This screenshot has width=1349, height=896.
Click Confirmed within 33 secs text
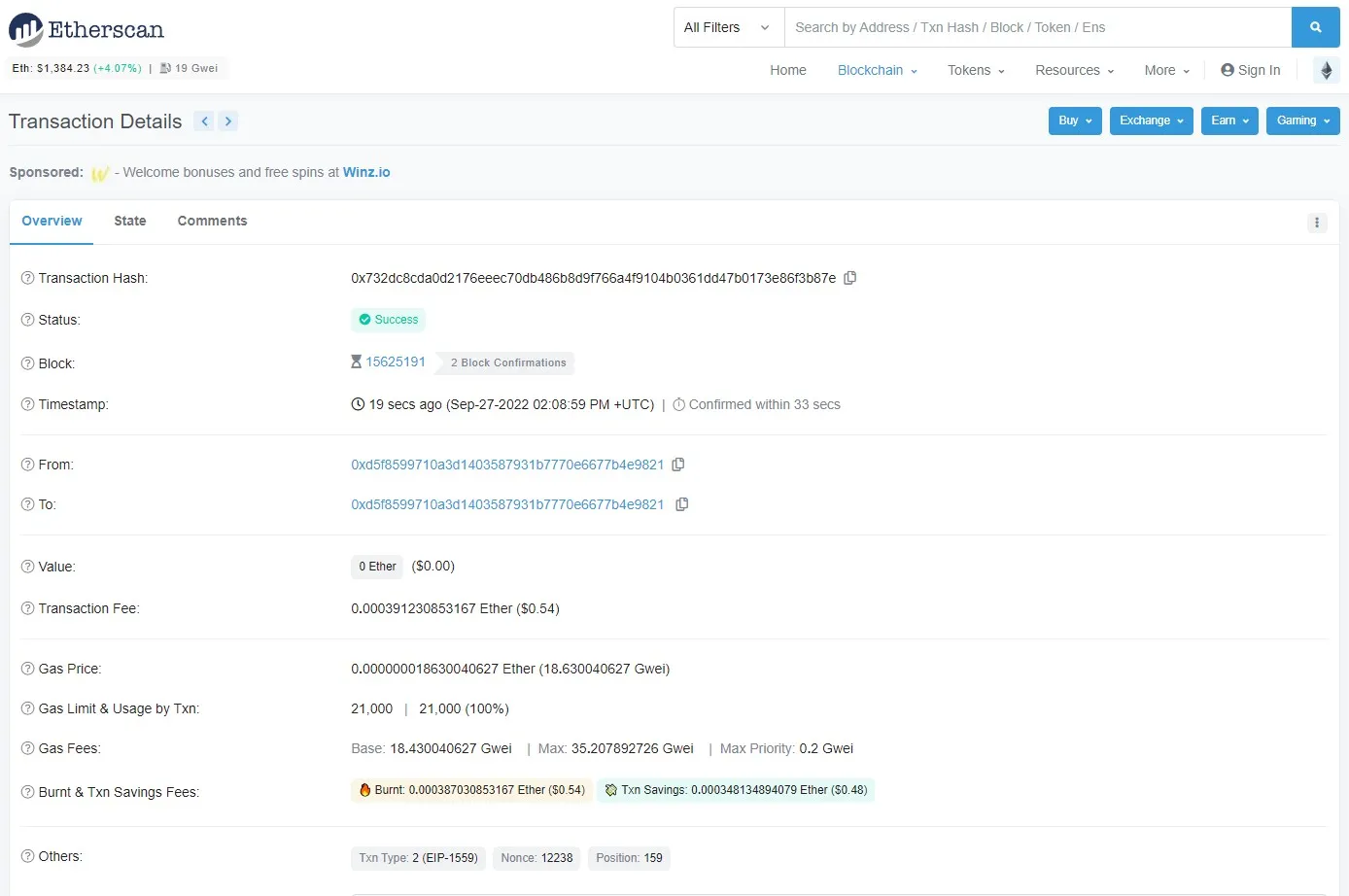764,404
